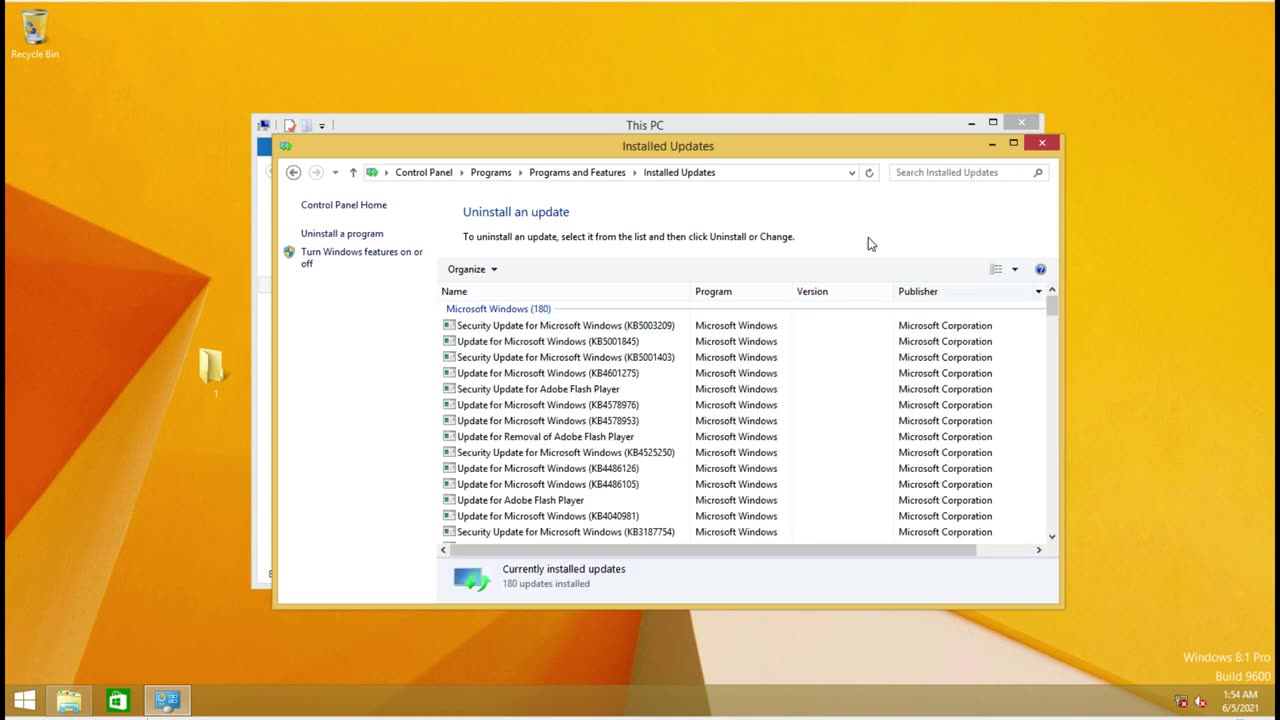
Task: Open File Explorer from taskbar
Action: coord(69,700)
